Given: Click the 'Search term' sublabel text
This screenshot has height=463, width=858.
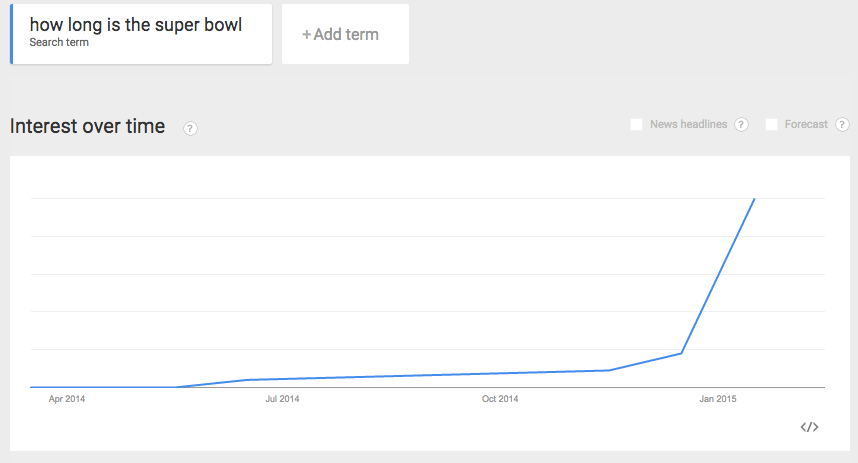Looking at the screenshot, I should point(59,43).
